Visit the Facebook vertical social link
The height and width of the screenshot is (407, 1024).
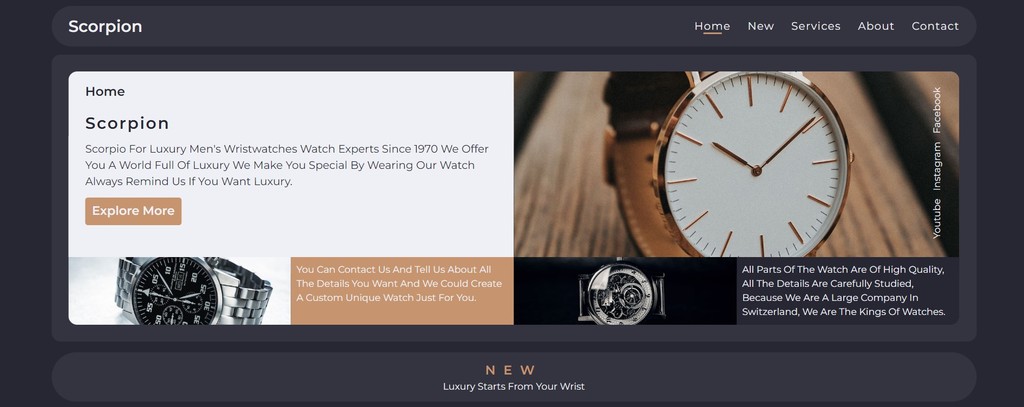pos(936,110)
